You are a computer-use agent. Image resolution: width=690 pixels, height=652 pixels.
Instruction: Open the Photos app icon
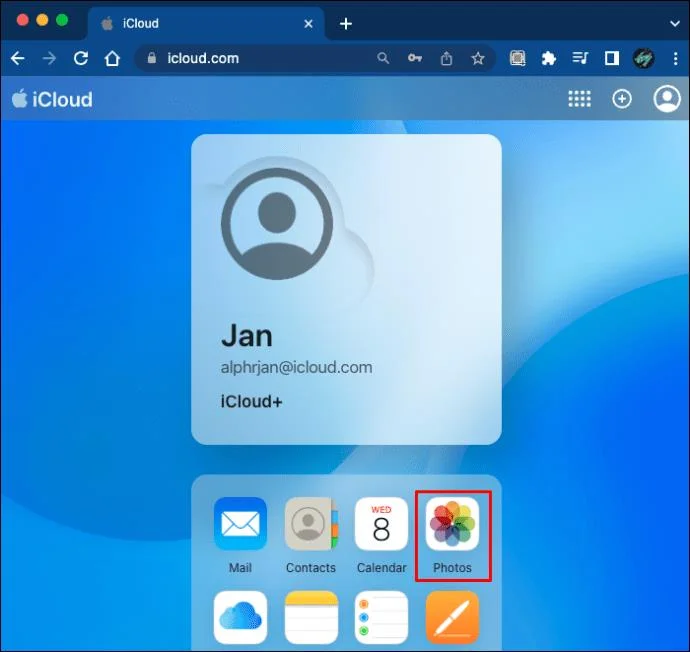coord(452,524)
